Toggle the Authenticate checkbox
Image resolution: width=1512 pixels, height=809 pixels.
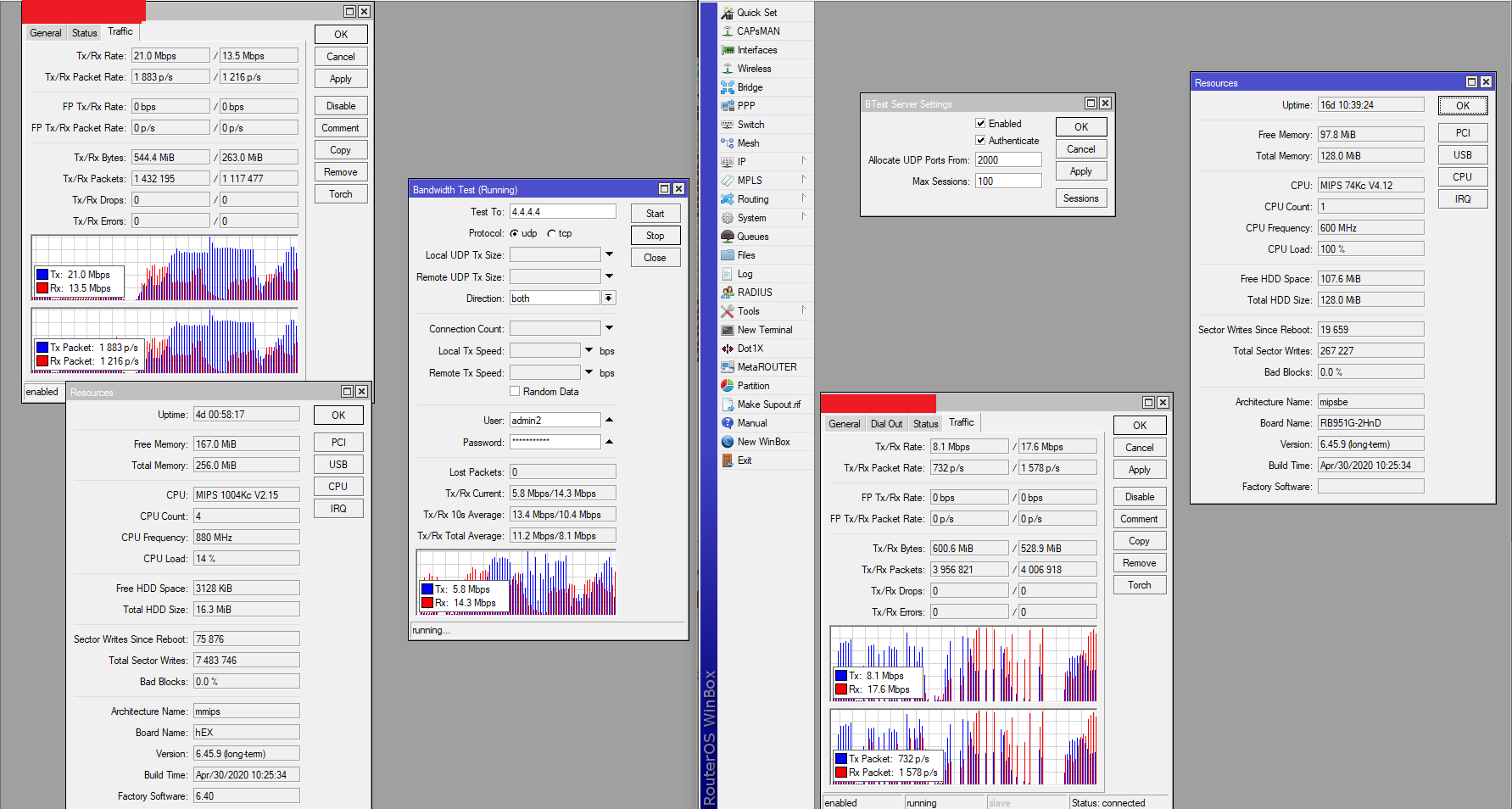tap(980, 141)
